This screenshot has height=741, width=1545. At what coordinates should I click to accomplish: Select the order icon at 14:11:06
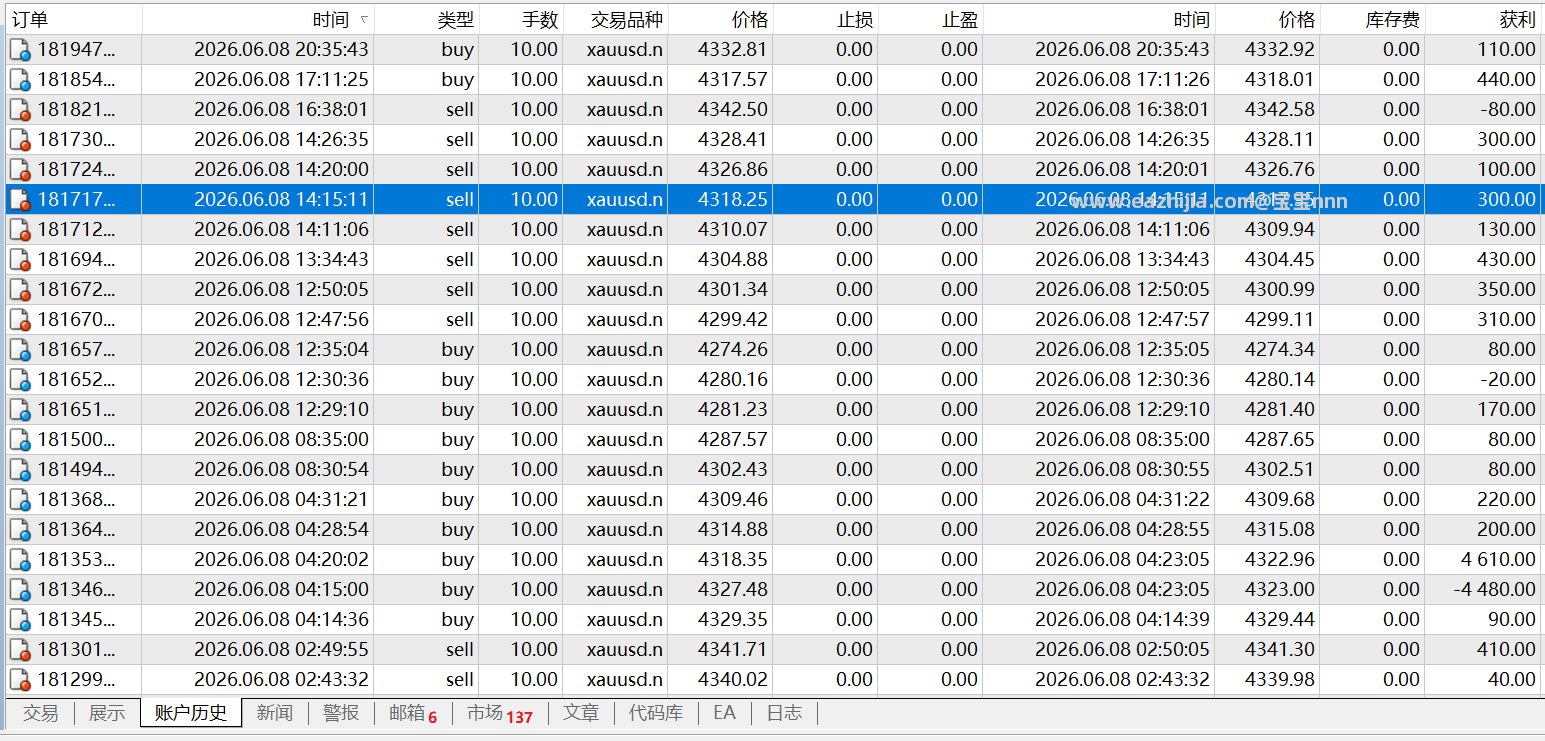click(x=19, y=230)
